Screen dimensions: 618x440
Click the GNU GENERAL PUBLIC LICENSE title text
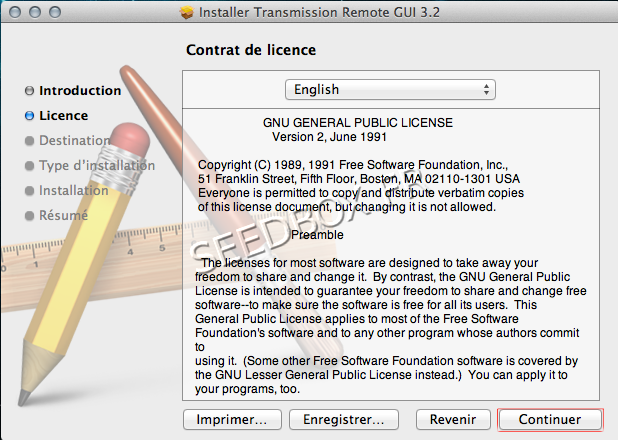357,122
